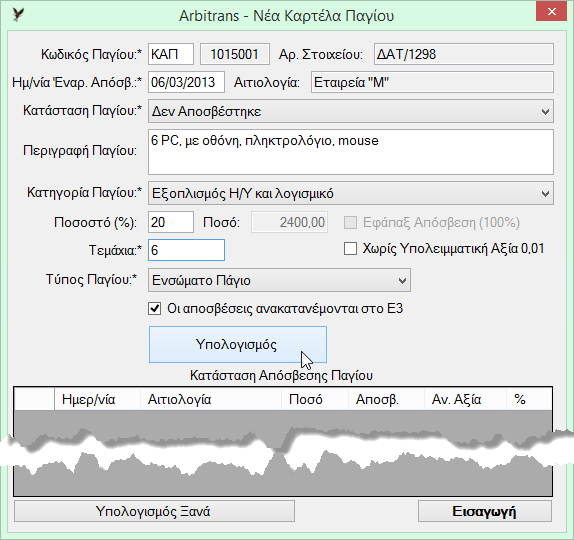Click the Arbitrans eagle icon in title bar
The height and width of the screenshot is (540, 574).
click(x=18, y=15)
